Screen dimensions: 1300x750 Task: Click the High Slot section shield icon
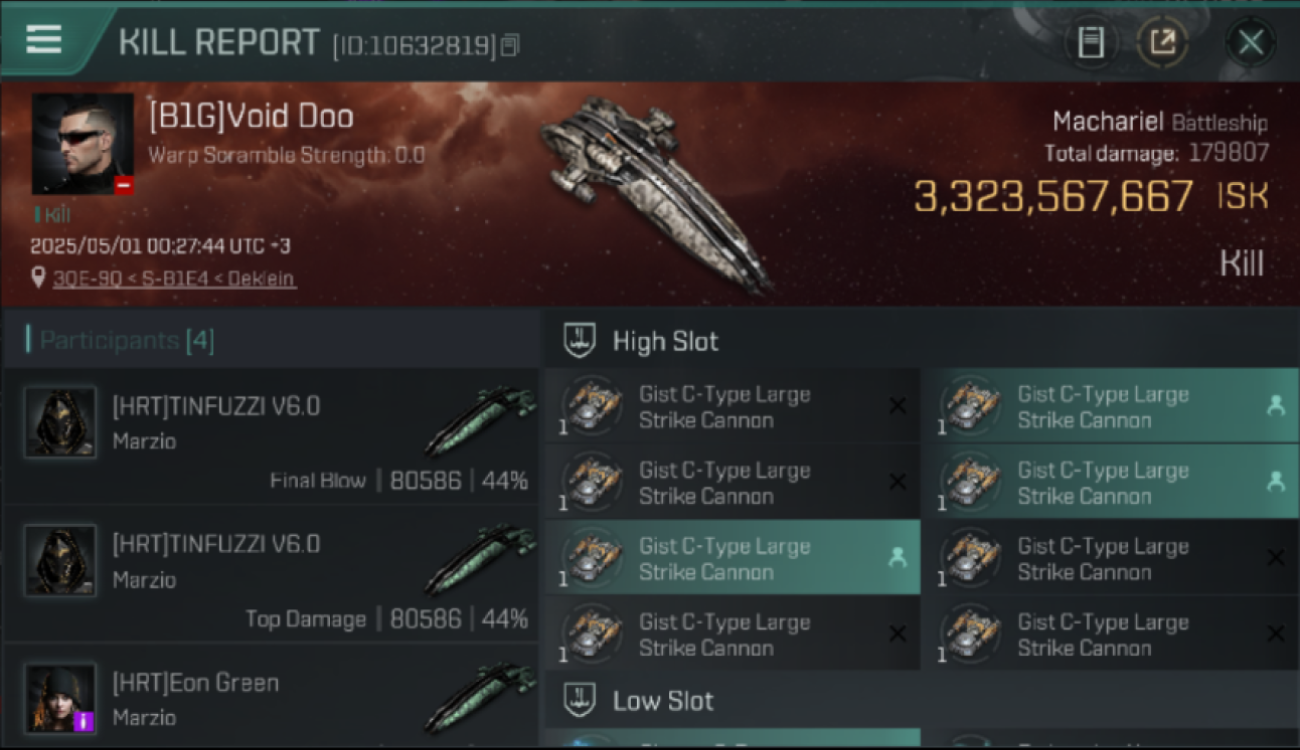[x=580, y=340]
